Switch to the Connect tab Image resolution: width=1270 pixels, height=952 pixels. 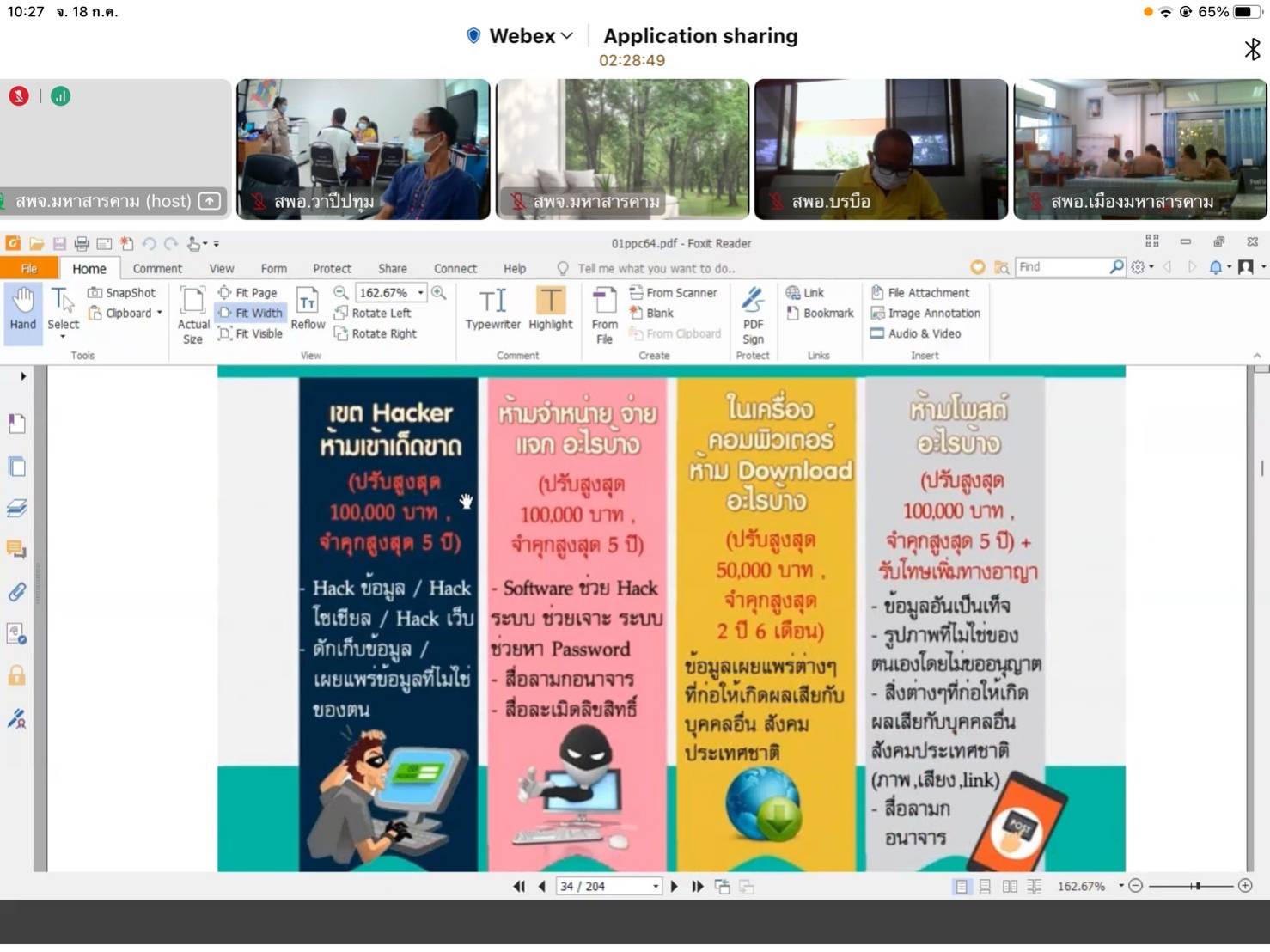(x=455, y=268)
